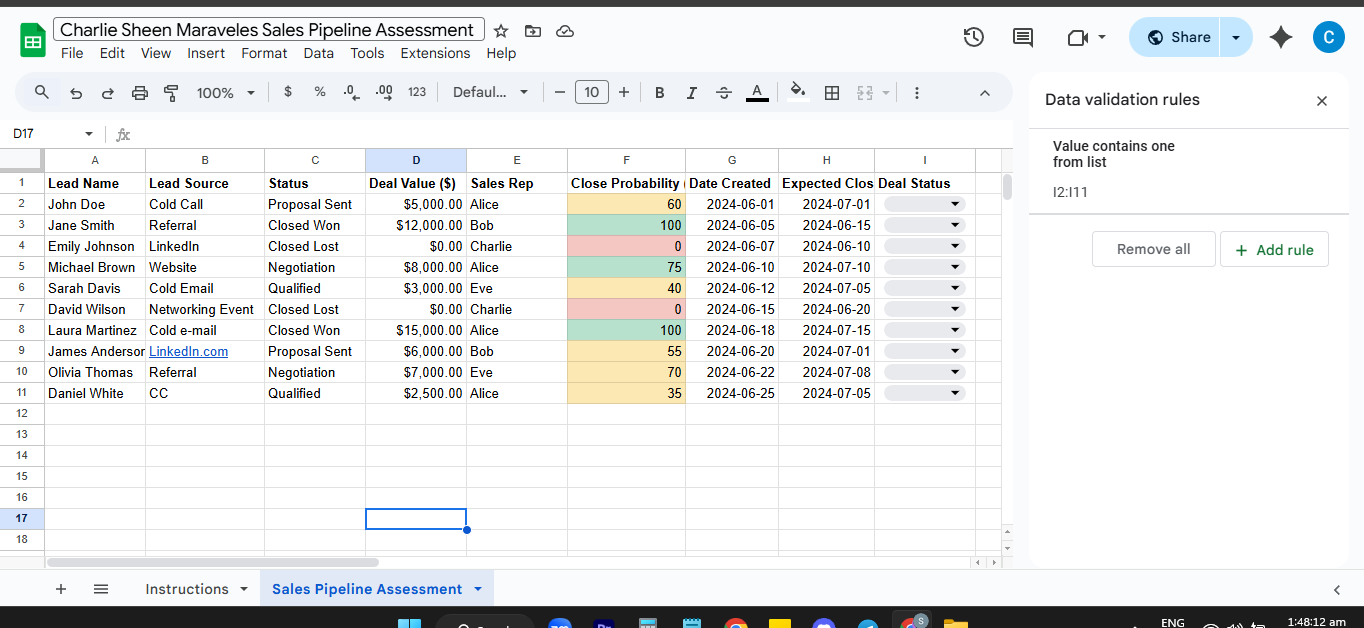Viewport: 1364px width, 628px height.
Task: Select the Close Probability cell showing 75
Action: (626, 267)
